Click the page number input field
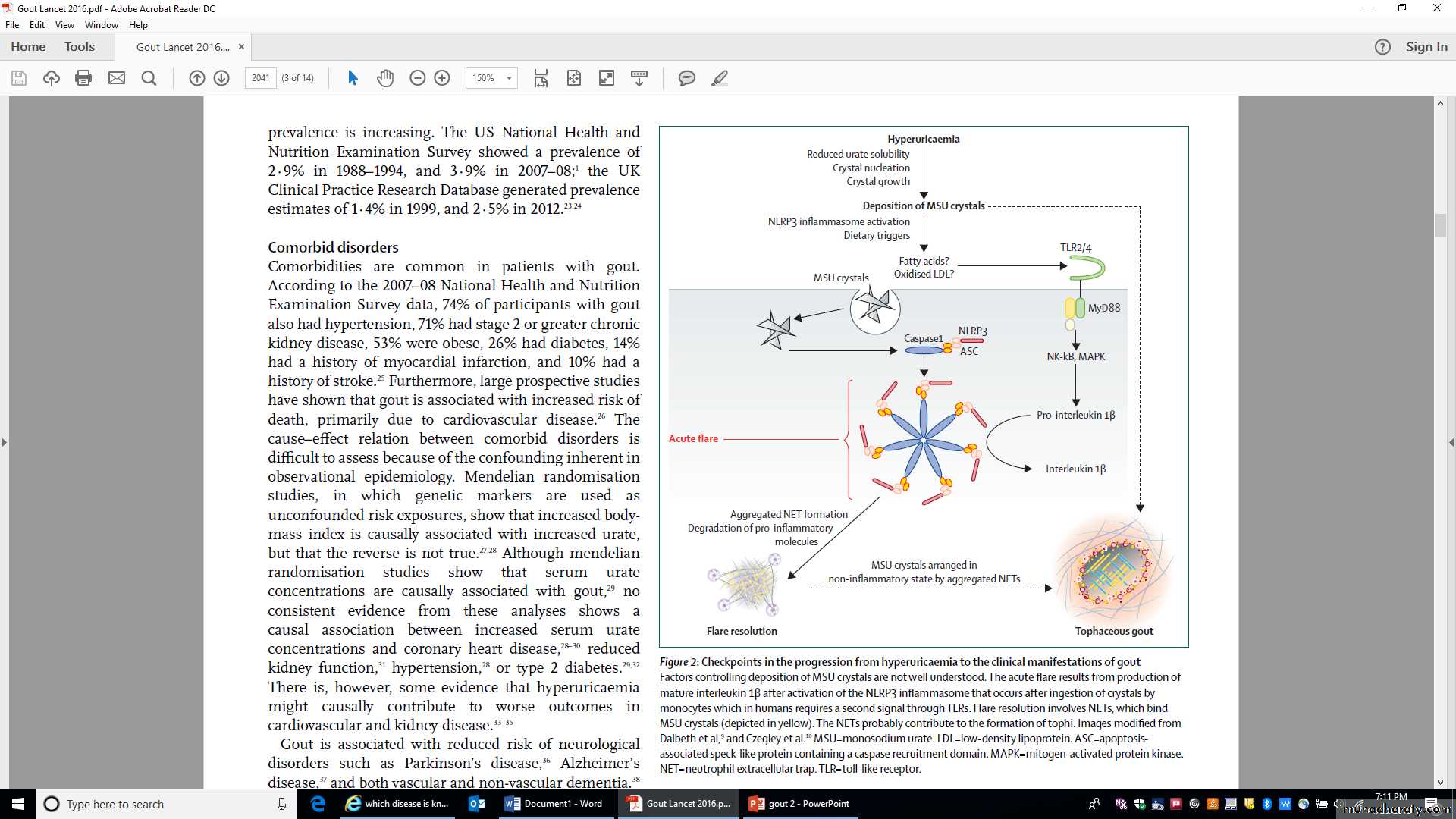 260,78
